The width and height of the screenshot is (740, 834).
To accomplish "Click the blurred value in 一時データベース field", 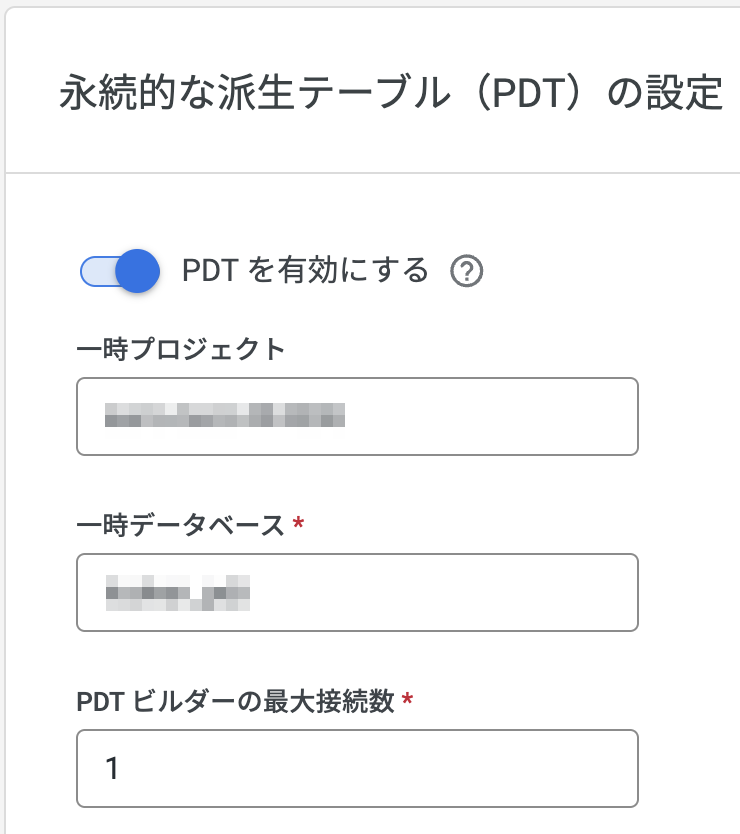I will [x=177, y=591].
